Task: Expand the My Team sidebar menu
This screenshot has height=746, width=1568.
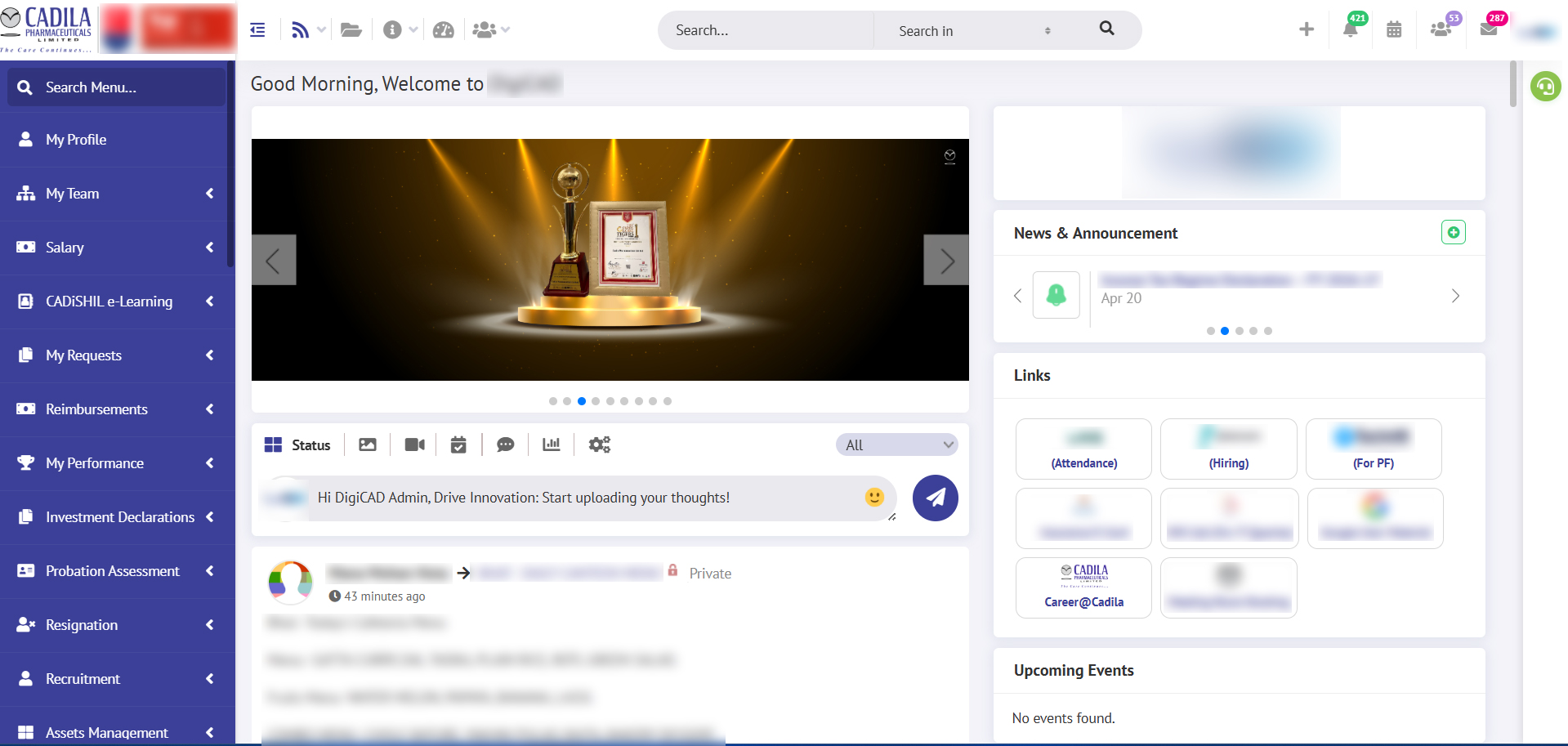Action: (117, 194)
